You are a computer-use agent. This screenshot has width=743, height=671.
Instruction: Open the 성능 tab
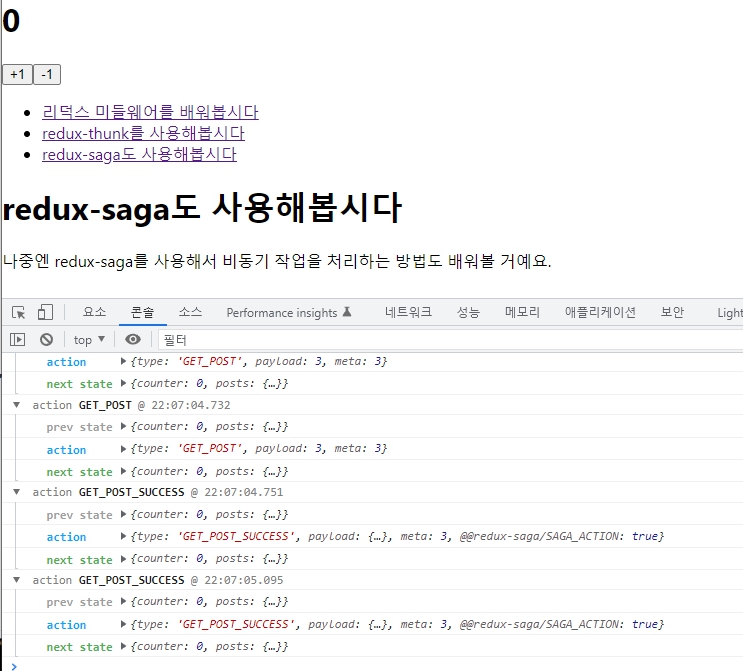(x=468, y=312)
